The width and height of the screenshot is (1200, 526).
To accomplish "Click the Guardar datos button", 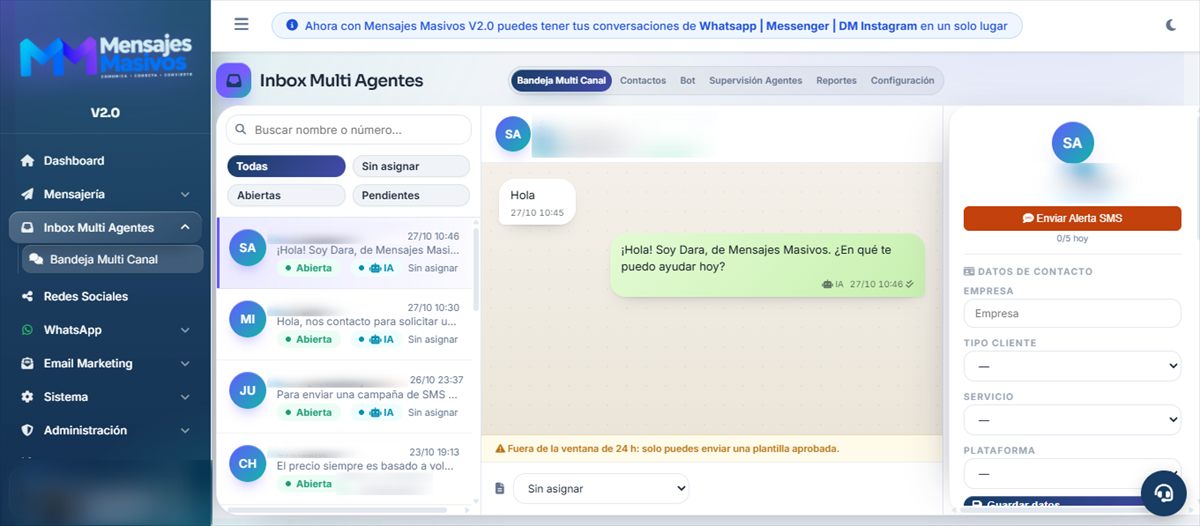I will 1054,504.
